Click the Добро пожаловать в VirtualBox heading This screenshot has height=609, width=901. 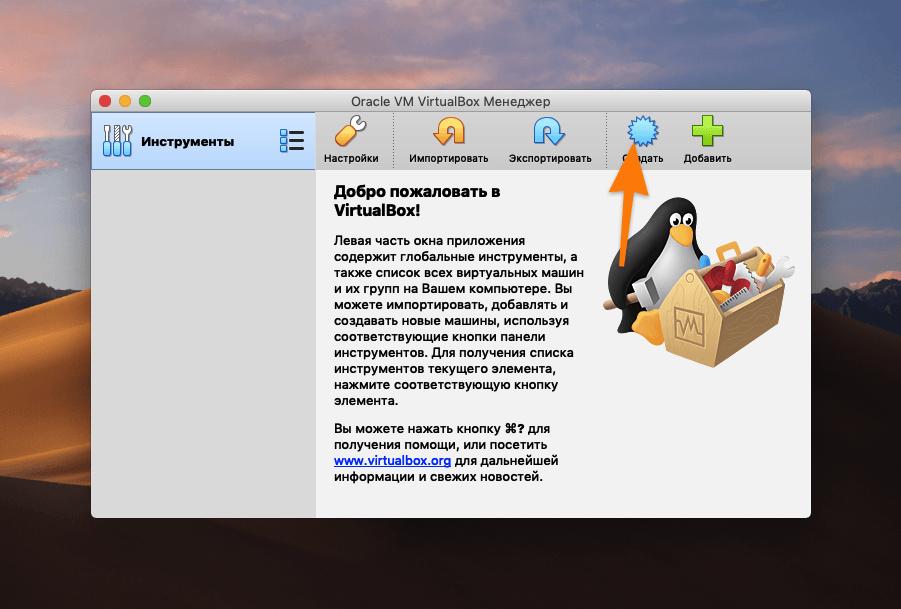[416, 200]
